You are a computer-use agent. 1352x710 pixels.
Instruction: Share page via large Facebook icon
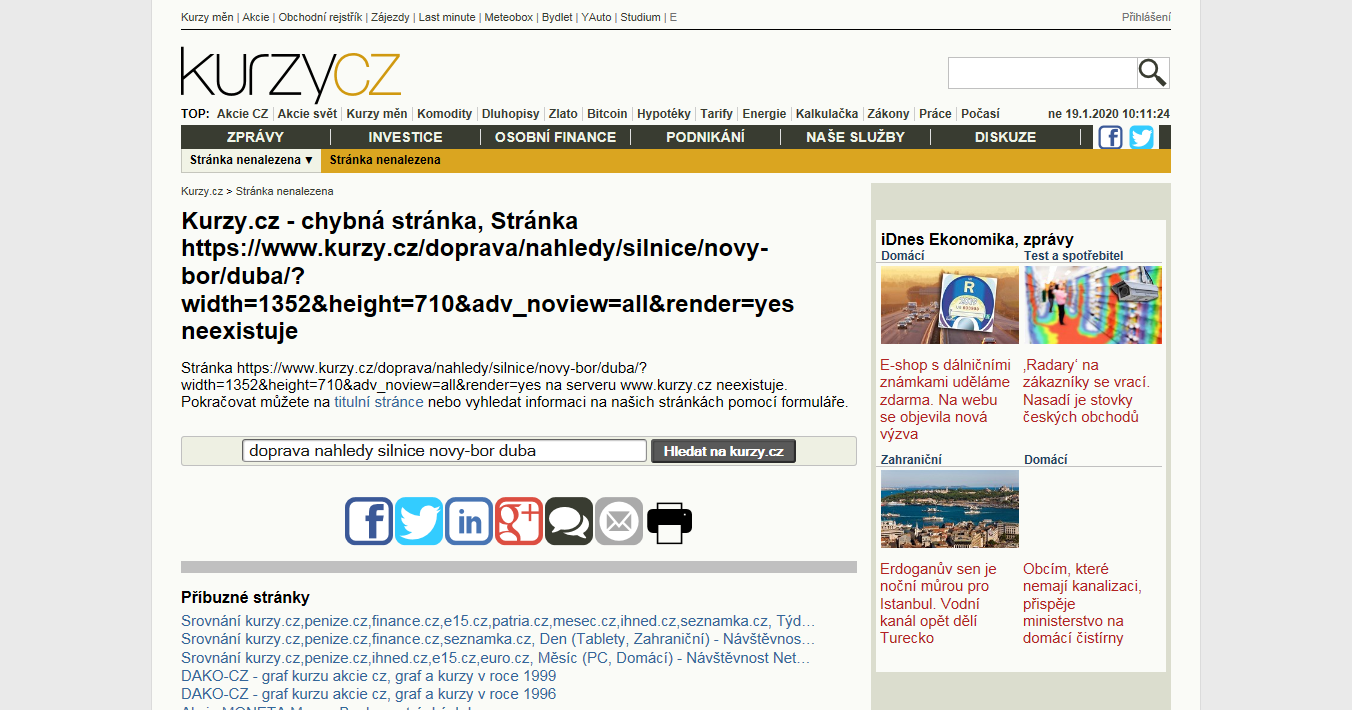pyautogui.click(x=369, y=521)
